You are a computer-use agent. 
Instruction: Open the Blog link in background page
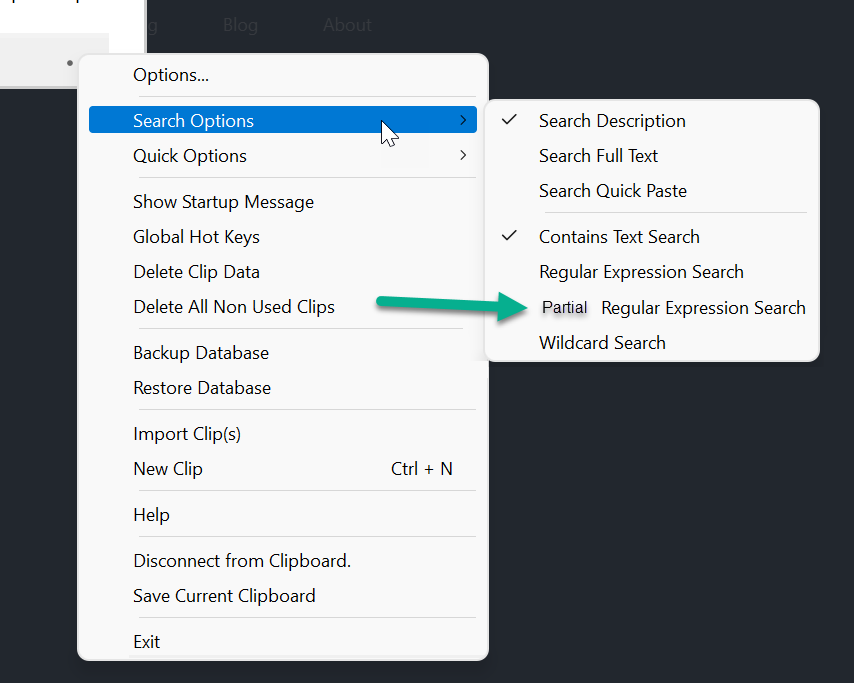click(x=240, y=25)
